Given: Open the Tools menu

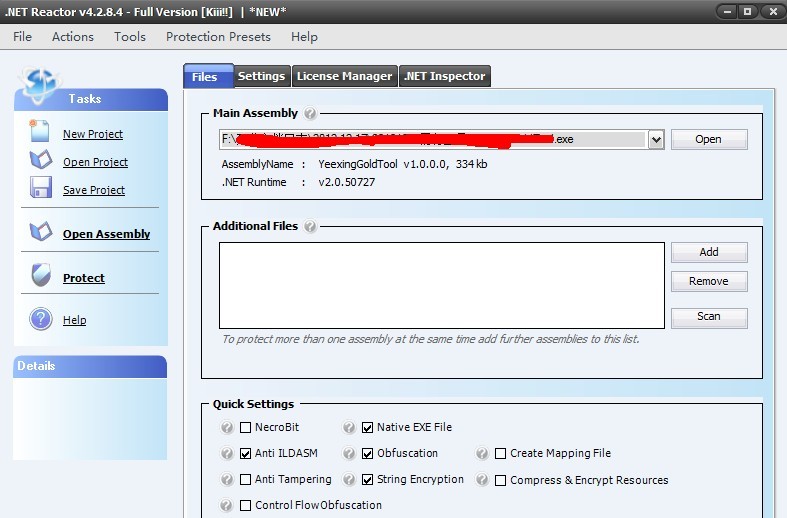Looking at the screenshot, I should pyautogui.click(x=130, y=37).
